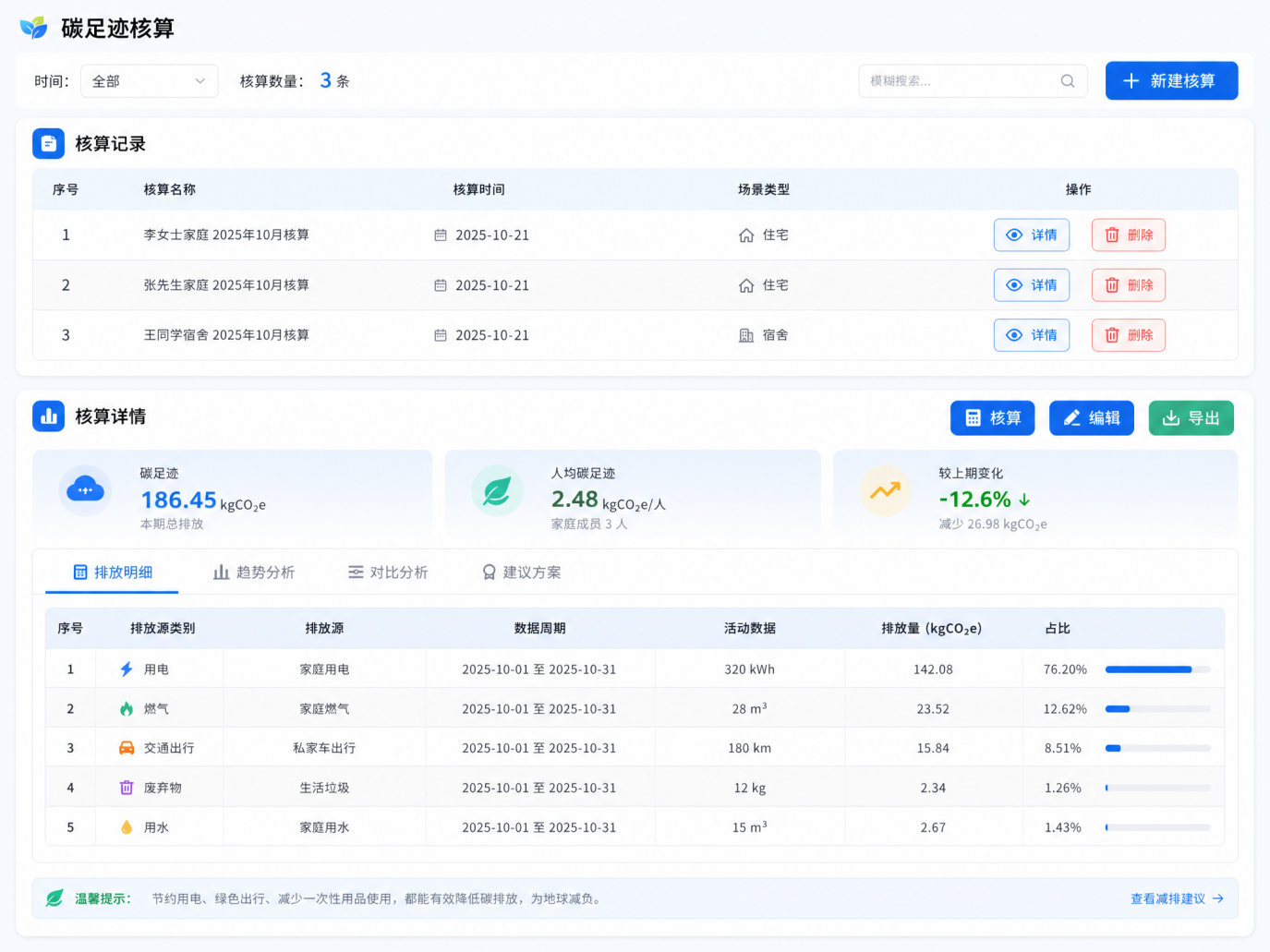Click the leaf icon on 人均碳足迹 card

[497, 490]
